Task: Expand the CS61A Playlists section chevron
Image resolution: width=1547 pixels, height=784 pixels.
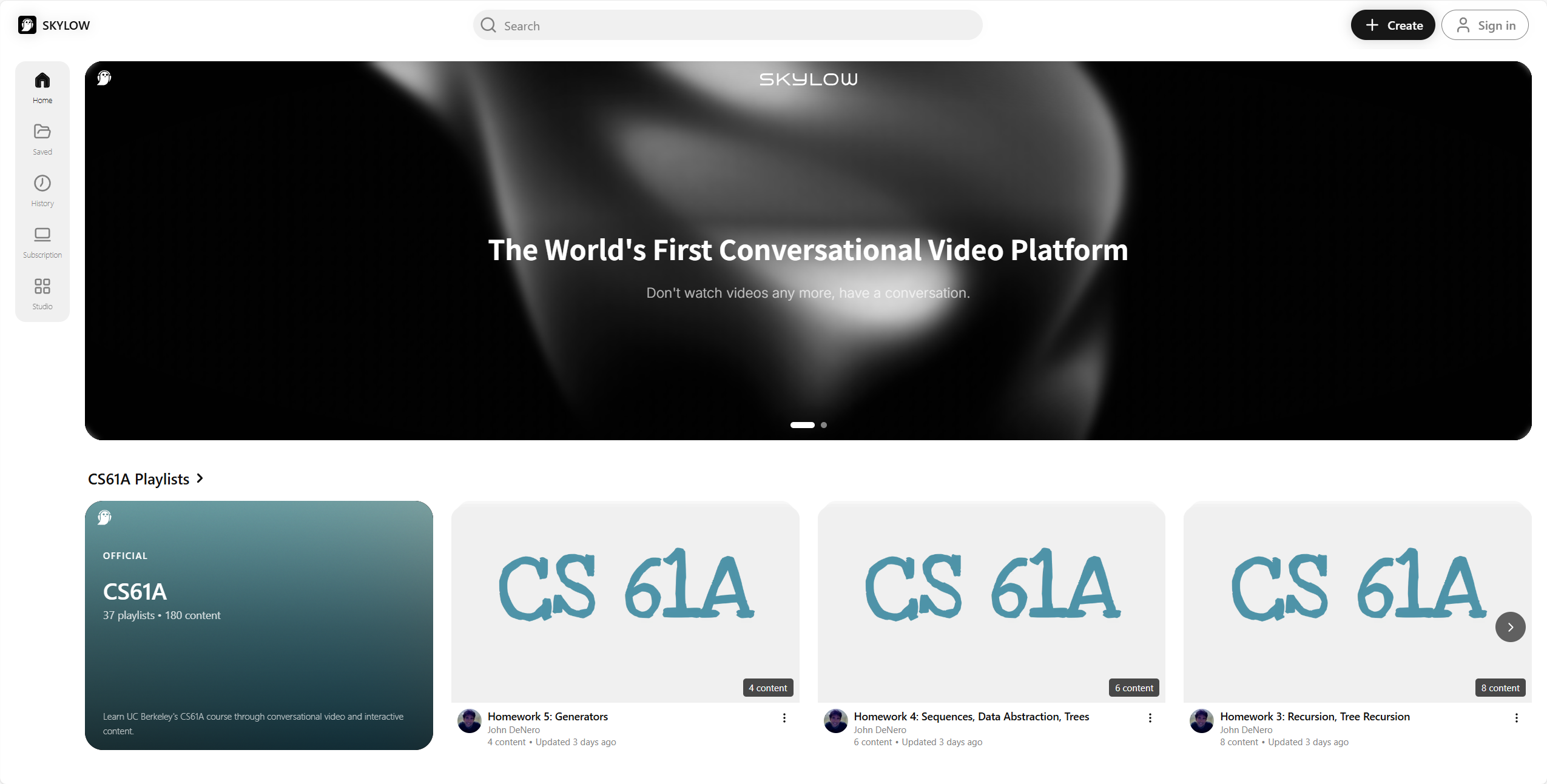Action: [200, 478]
